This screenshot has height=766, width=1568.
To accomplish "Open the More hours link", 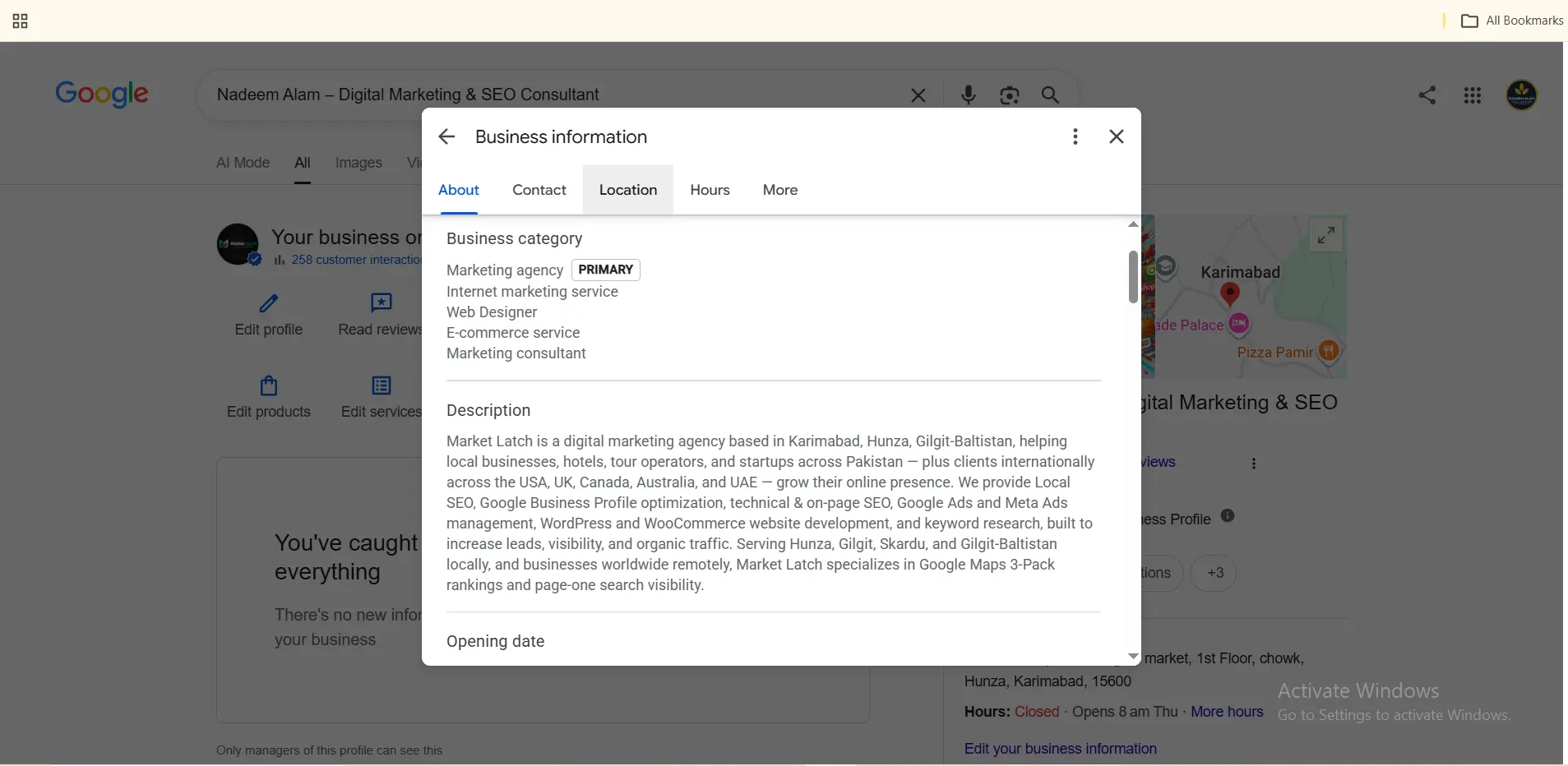I will pyautogui.click(x=1227, y=712).
